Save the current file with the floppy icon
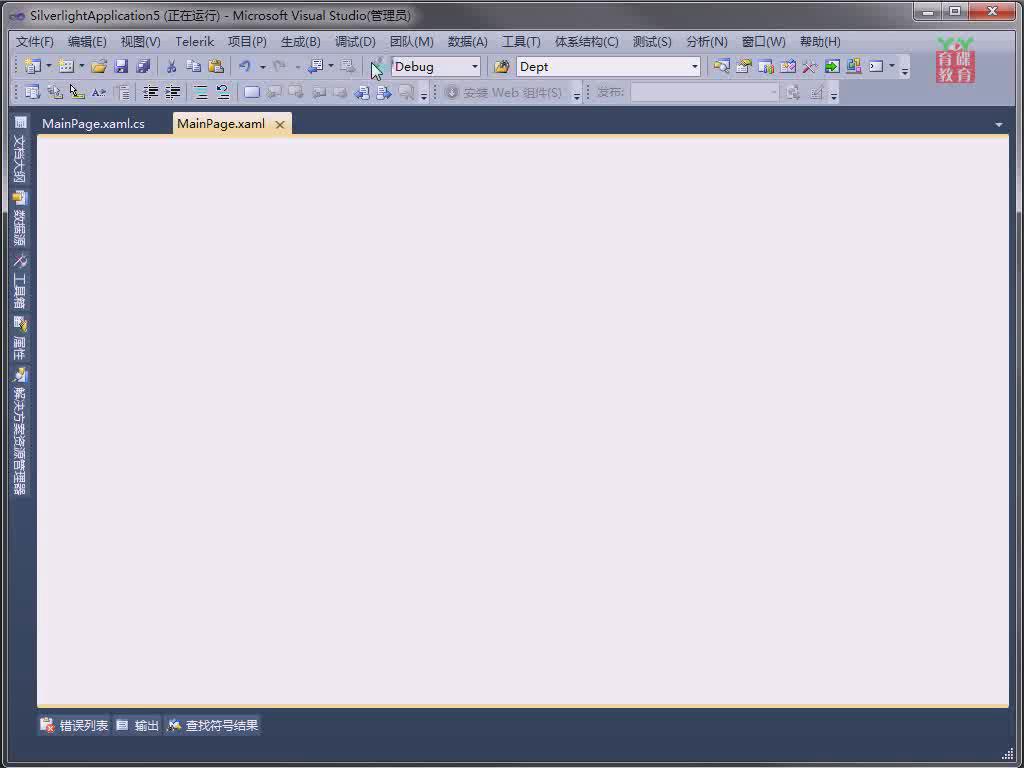The width and height of the screenshot is (1024, 768). (x=121, y=66)
